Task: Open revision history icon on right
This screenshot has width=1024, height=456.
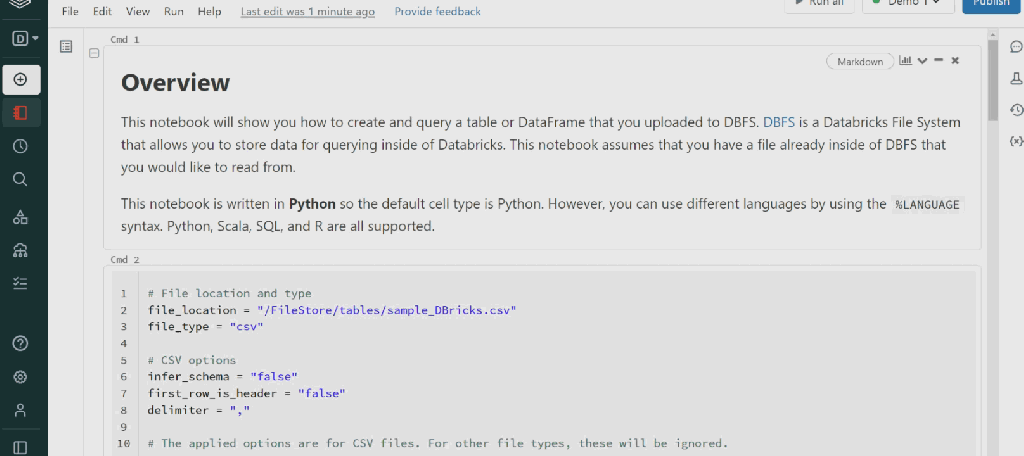Action: (1016, 110)
